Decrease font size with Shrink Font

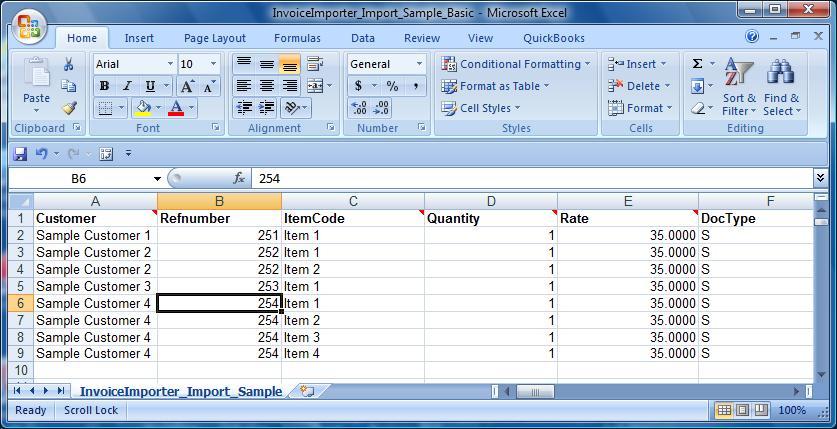(x=208, y=86)
